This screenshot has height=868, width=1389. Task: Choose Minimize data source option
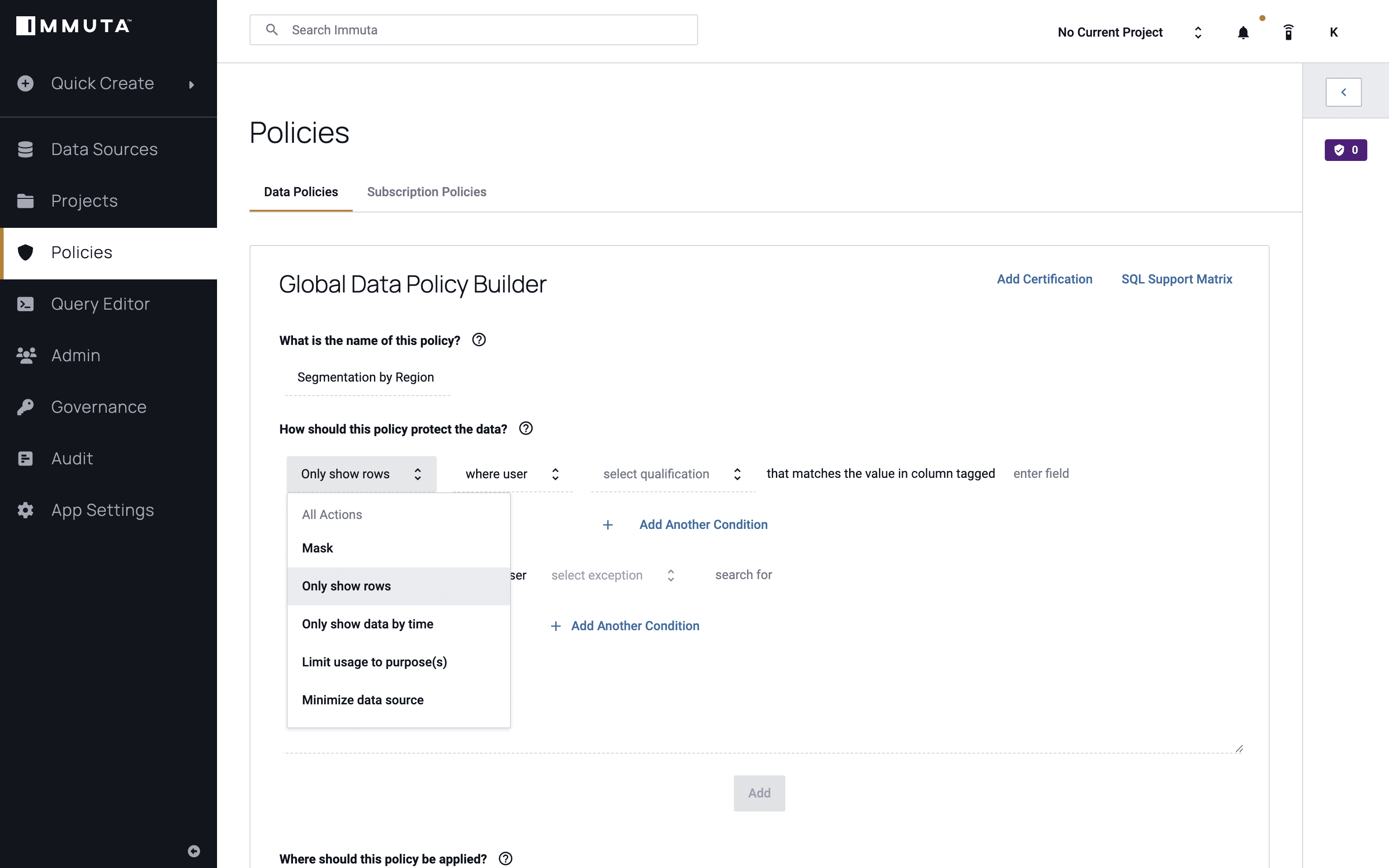[x=398, y=700]
